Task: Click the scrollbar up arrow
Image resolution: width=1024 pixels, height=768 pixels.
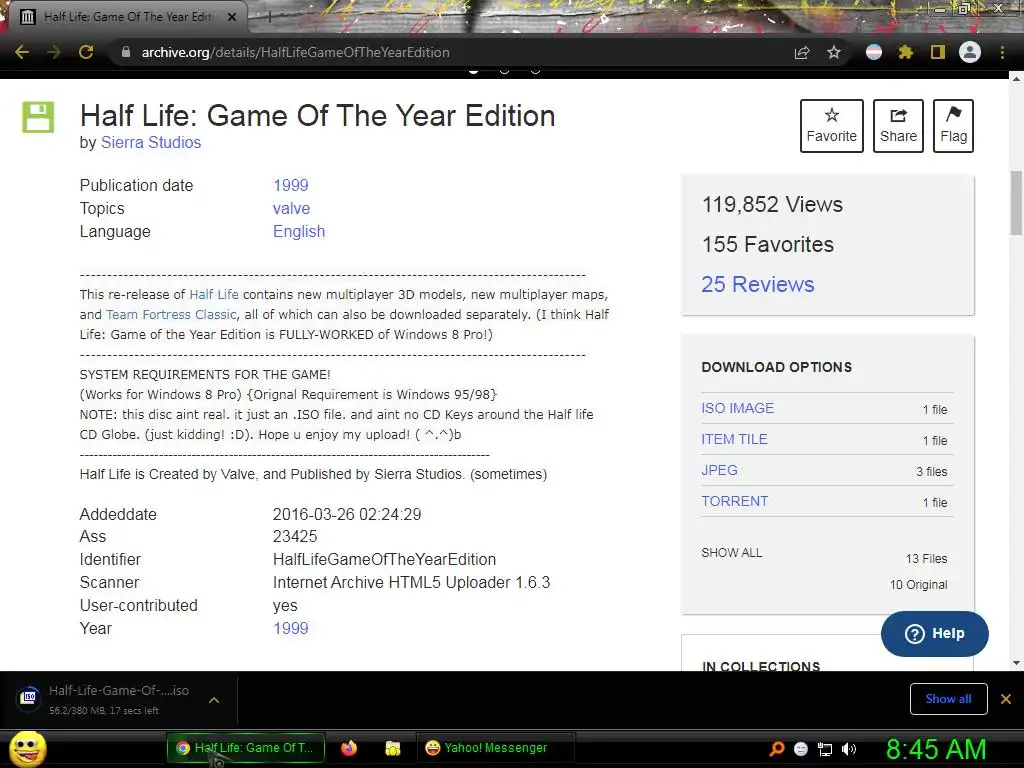Action: pyautogui.click(x=1016, y=79)
